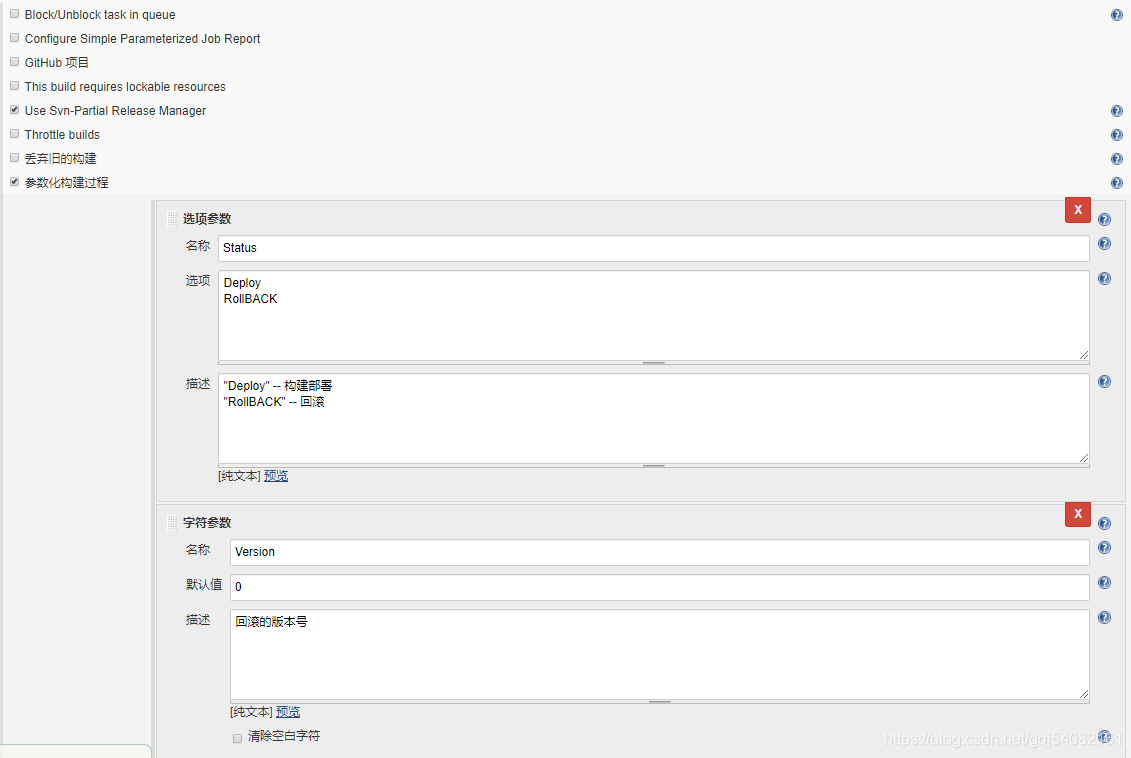Open help icon for 回滚的版本号 description field
This screenshot has width=1131, height=758.
point(1104,617)
